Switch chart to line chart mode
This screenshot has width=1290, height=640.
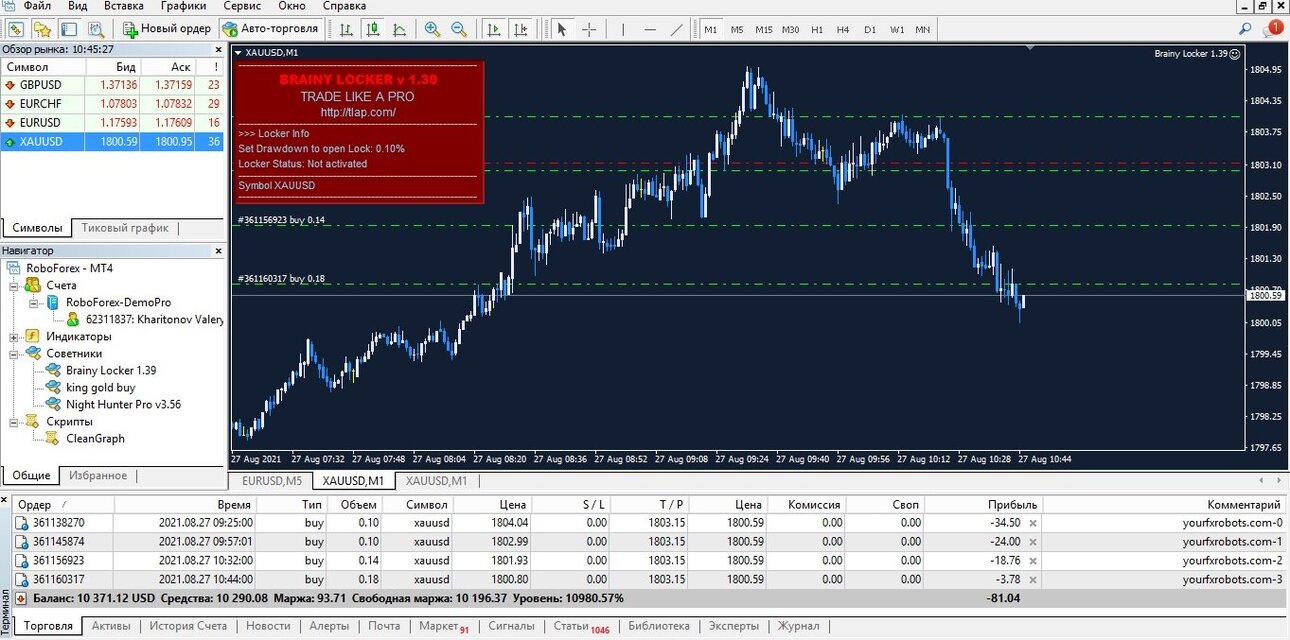click(400, 29)
